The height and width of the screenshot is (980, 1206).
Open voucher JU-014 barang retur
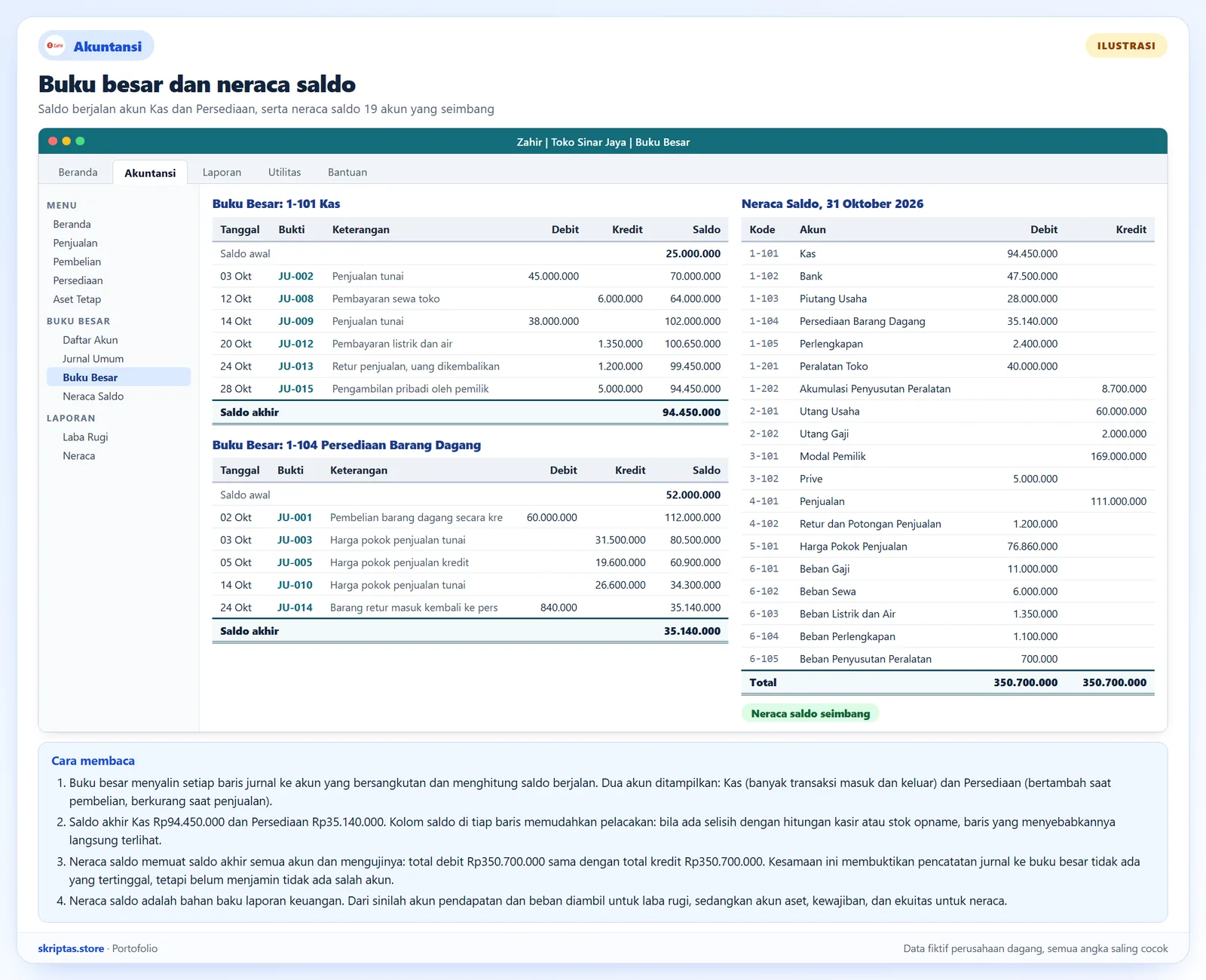click(x=295, y=608)
